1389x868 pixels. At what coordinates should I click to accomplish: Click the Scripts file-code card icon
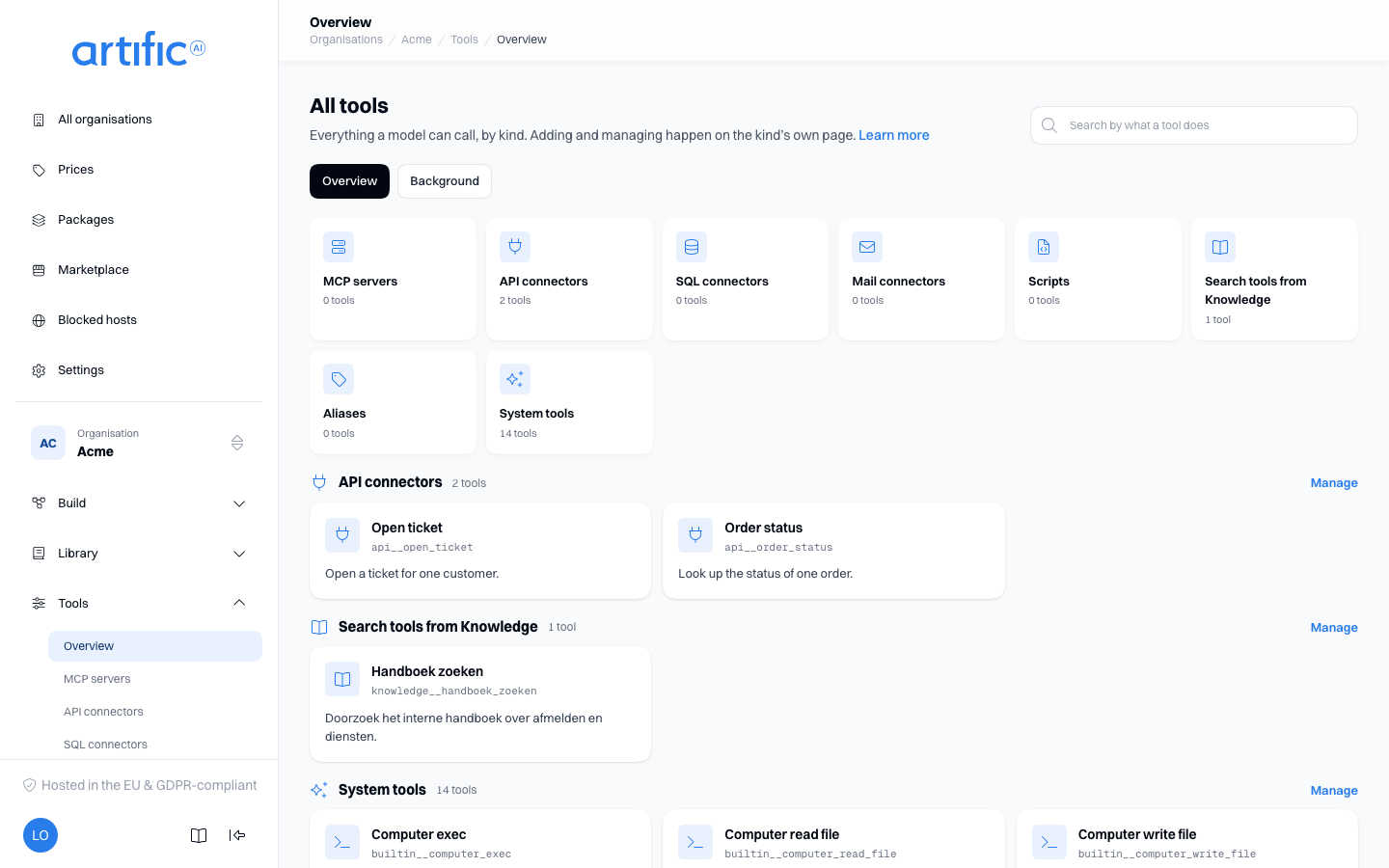tap(1044, 247)
